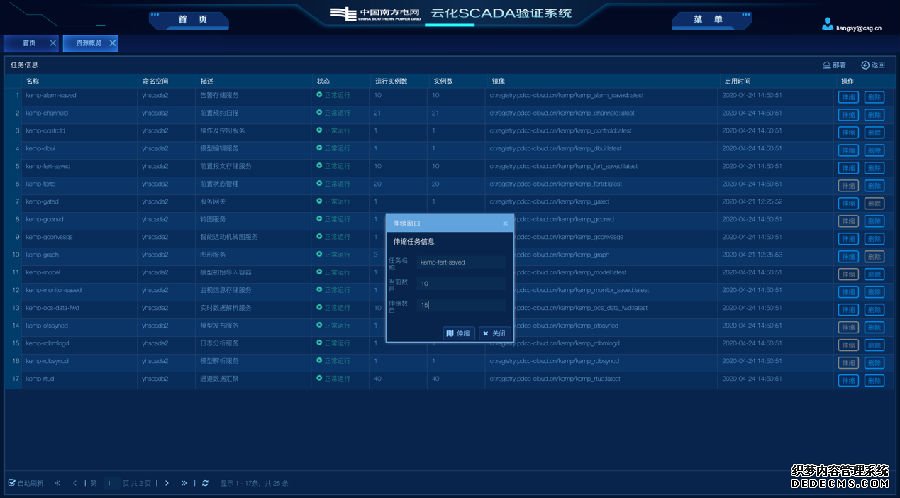
Task: Click the 启用时间 column header
Action: (737, 81)
